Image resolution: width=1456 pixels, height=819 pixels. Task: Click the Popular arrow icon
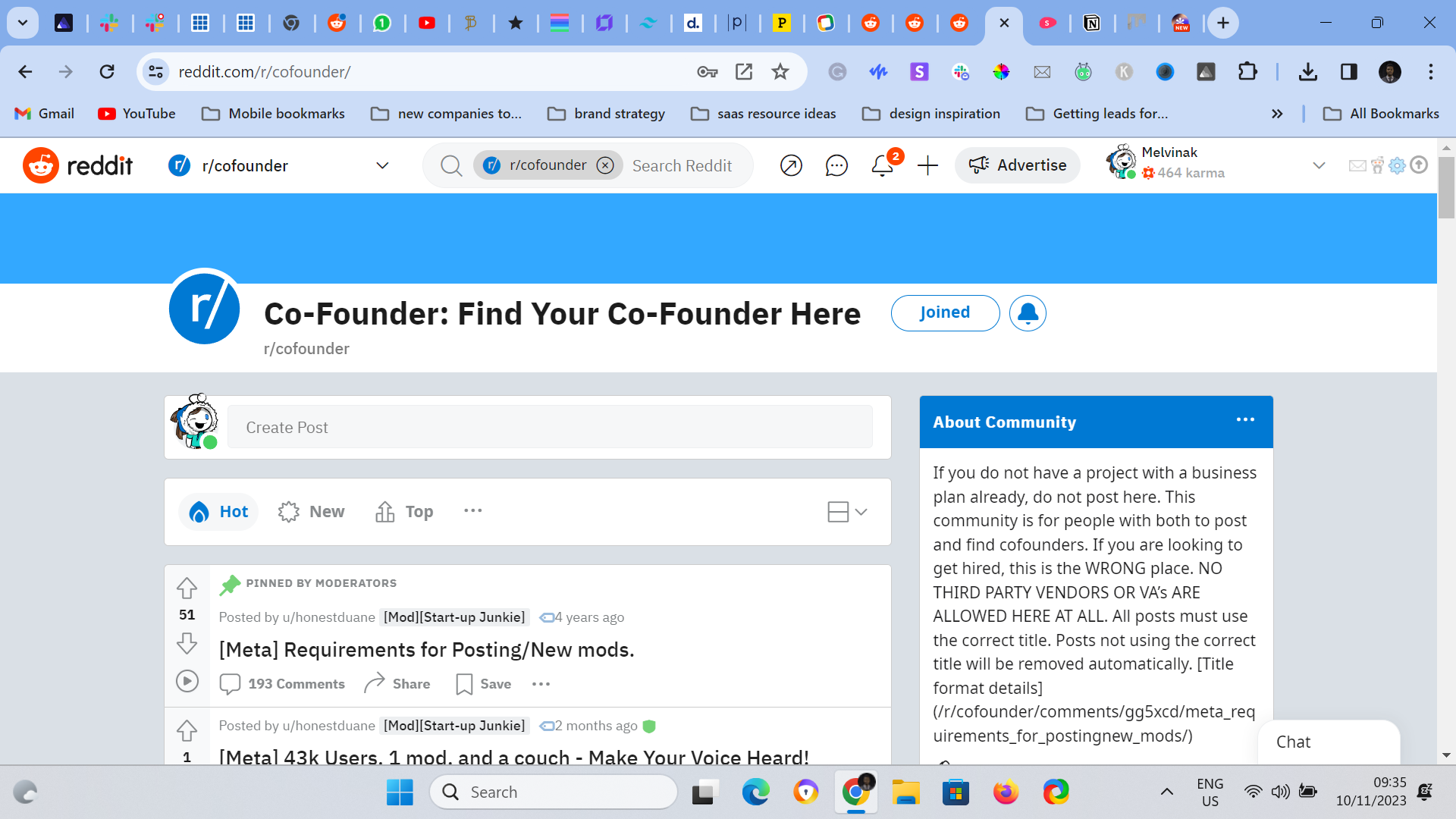coord(791,165)
